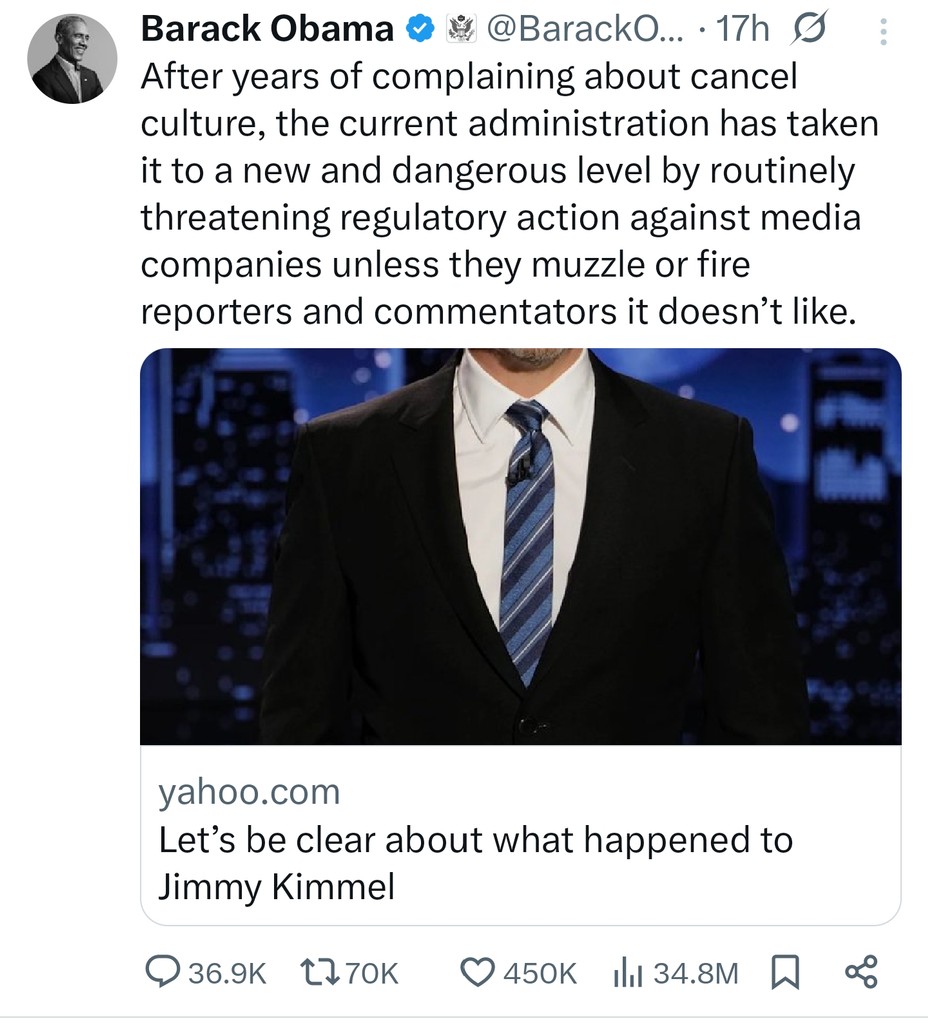928x1024 pixels.
Task: Click the 36.9K replies count
Action: 228,972
